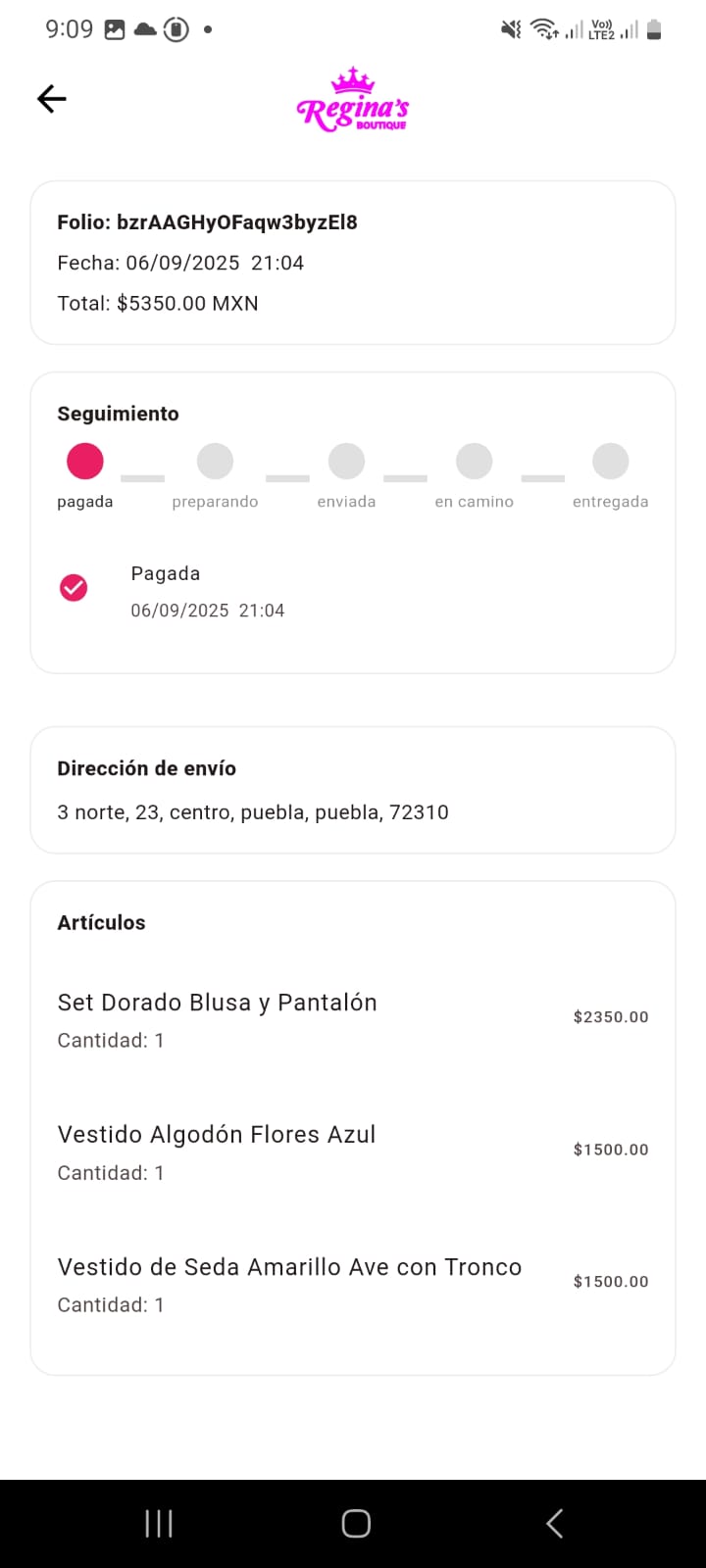Tap the battery icon in status bar
This screenshot has width=706, height=1568.
click(654, 30)
